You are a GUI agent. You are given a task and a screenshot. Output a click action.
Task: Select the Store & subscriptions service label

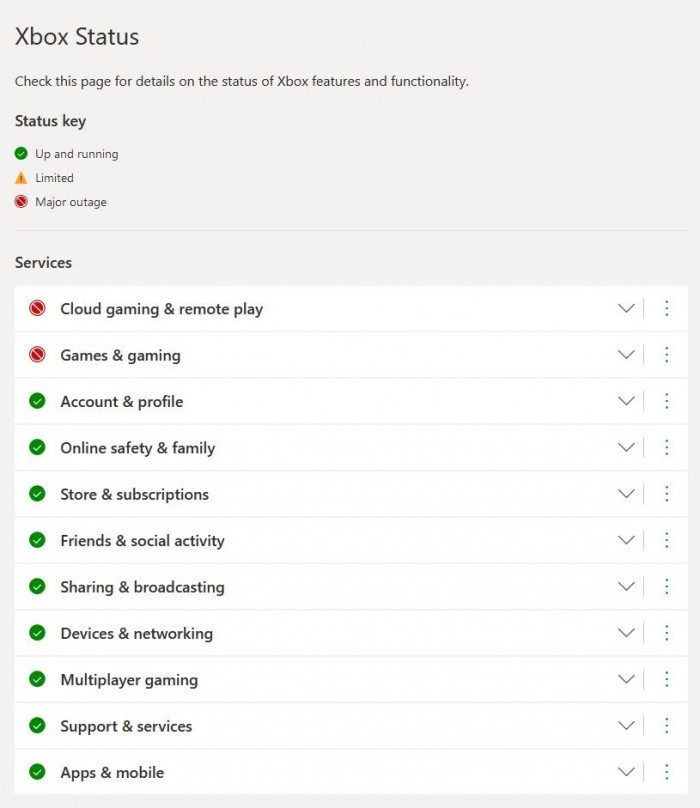(x=135, y=494)
